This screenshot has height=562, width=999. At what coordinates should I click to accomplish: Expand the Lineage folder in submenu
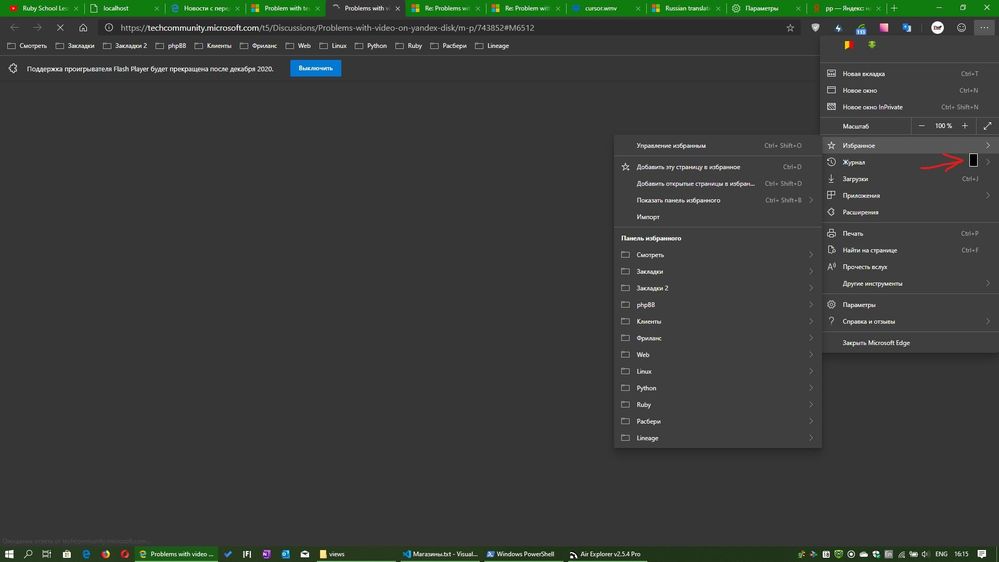717,438
